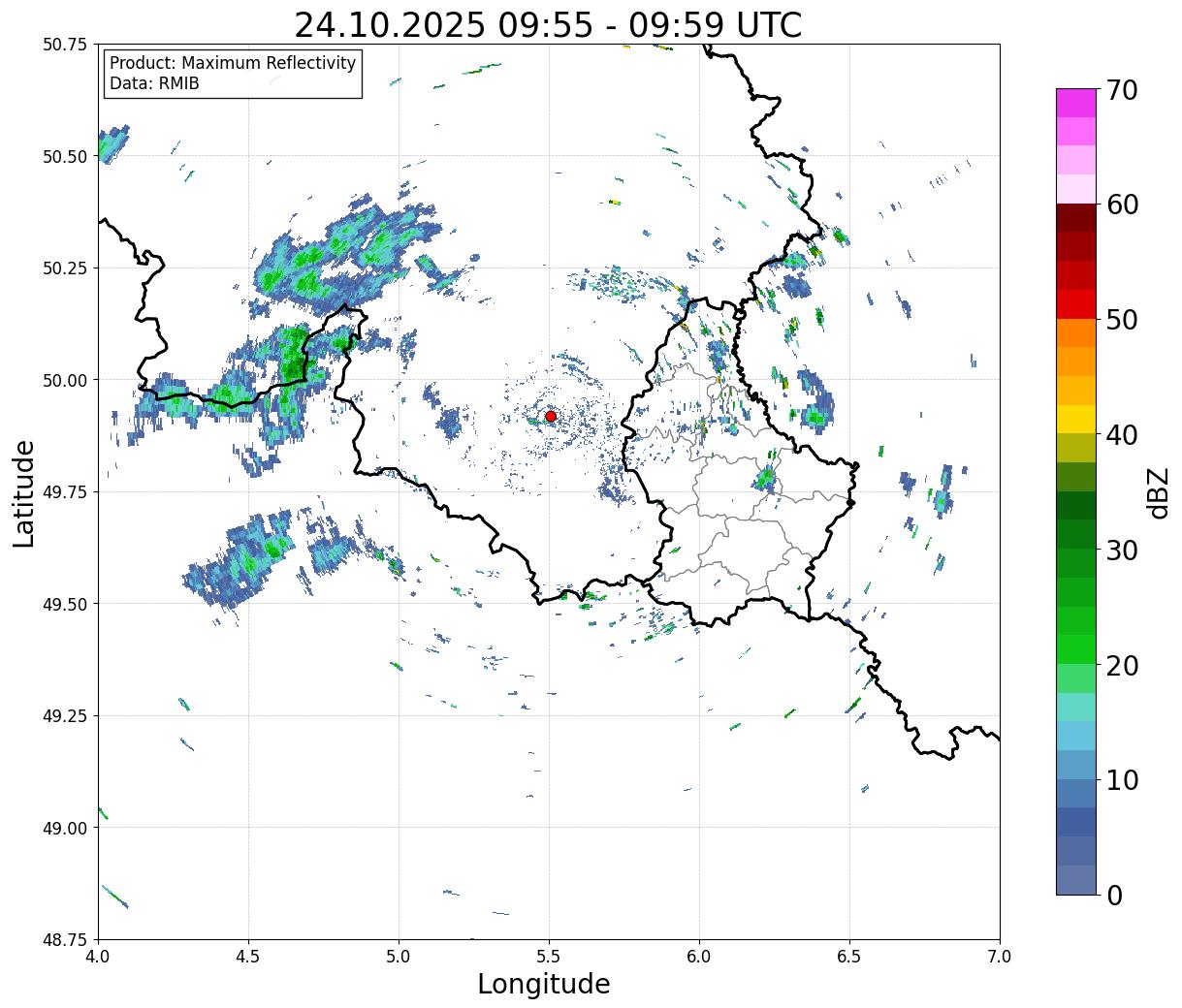Click the colorbar tick label 60

1122,205
